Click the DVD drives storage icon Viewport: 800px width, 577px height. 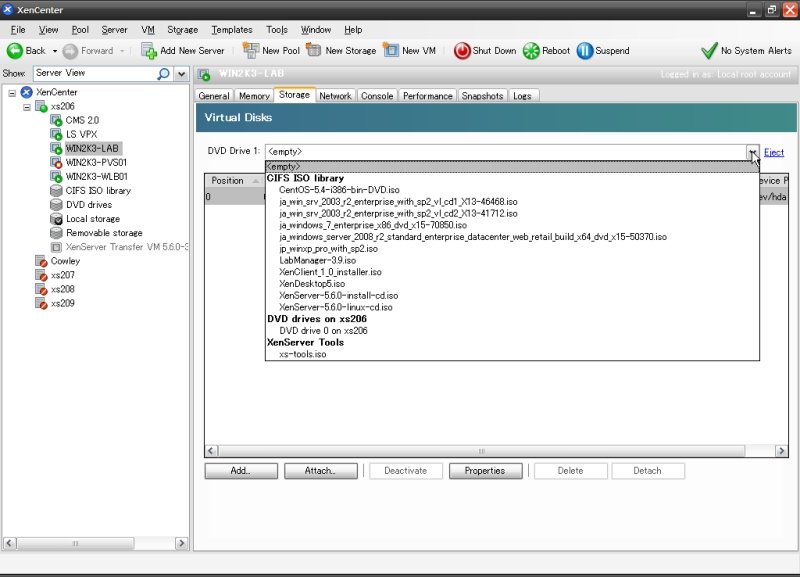click(x=56, y=205)
